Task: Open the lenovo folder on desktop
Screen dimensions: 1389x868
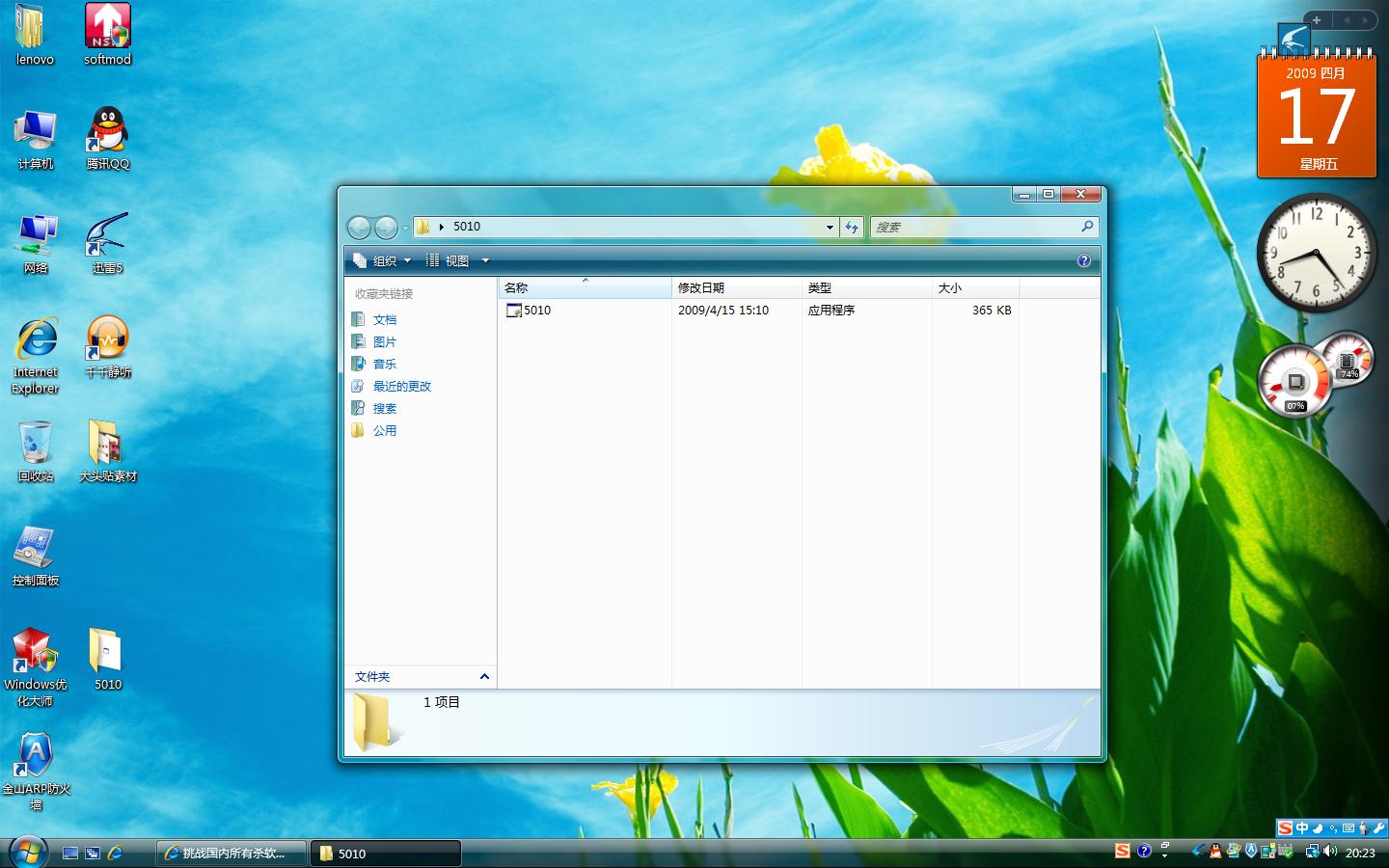Action: (x=35, y=35)
